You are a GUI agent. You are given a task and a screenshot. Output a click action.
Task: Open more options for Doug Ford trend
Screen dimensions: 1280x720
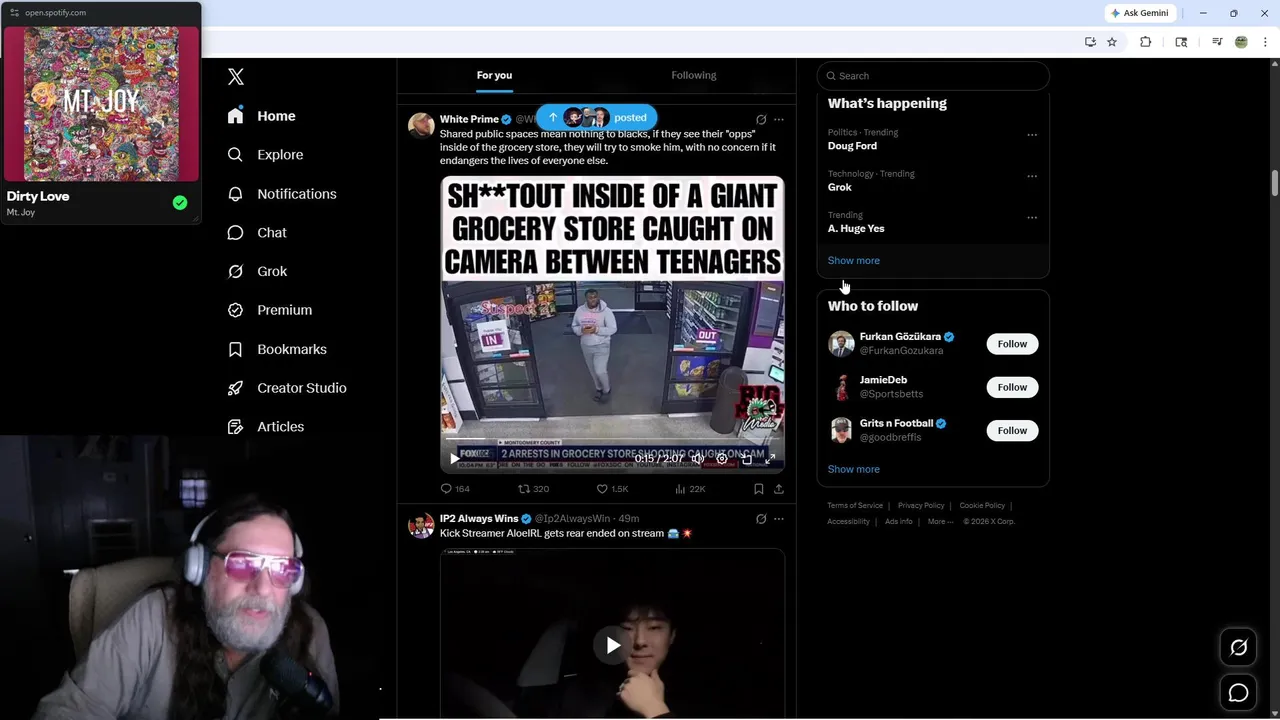[x=1032, y=135]
